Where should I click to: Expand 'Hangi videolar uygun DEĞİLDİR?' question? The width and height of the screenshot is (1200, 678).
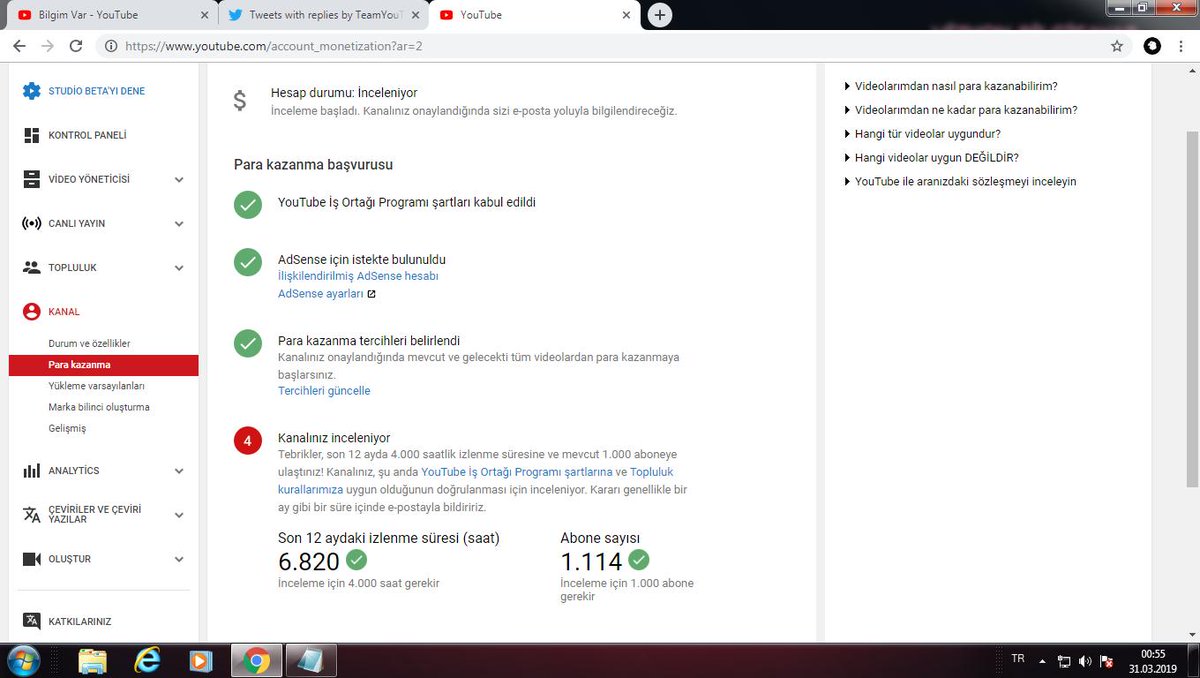point(931,157)
